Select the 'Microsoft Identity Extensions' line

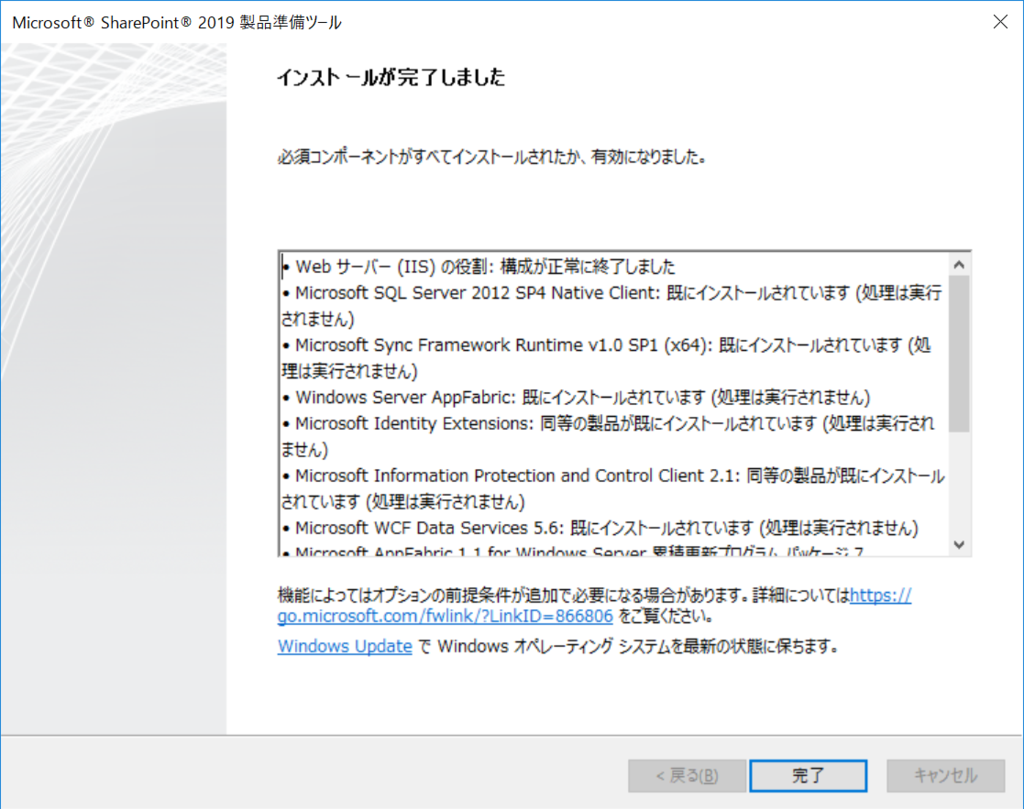(x=608, y=436)
